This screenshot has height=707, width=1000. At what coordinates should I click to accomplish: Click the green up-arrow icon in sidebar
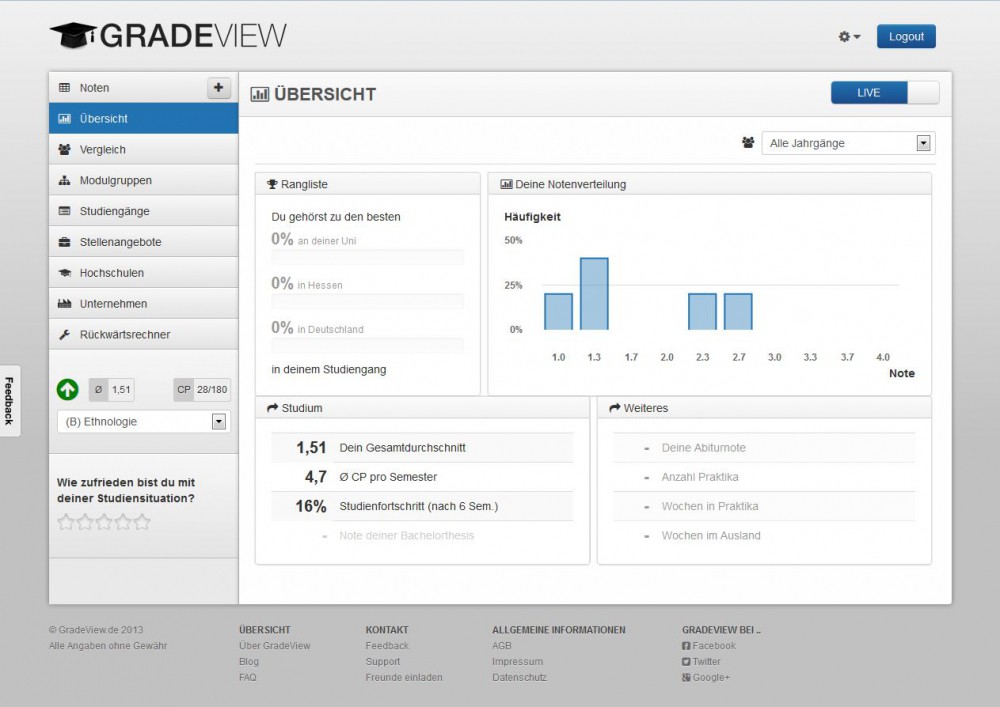(x=67, y=390)
